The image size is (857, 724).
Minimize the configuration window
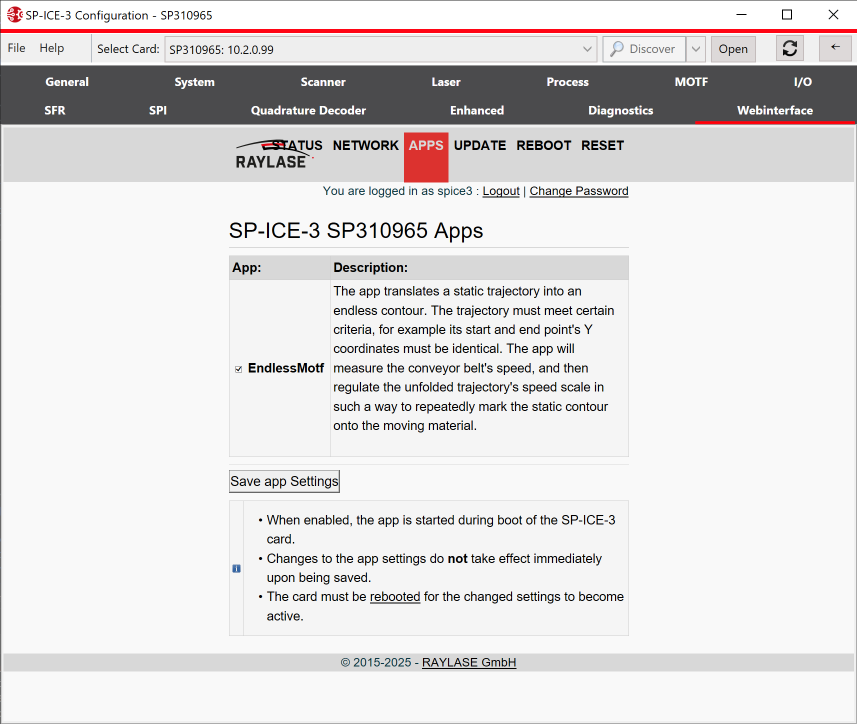coord(741,15)
